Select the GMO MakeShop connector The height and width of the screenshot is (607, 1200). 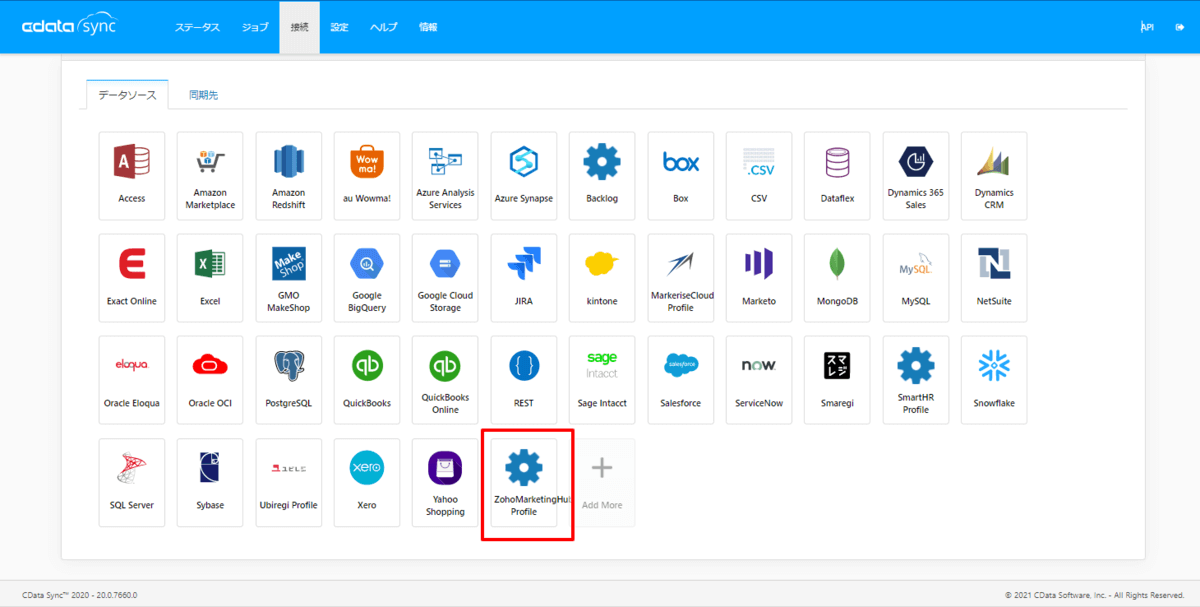click(x=289, y=278)
